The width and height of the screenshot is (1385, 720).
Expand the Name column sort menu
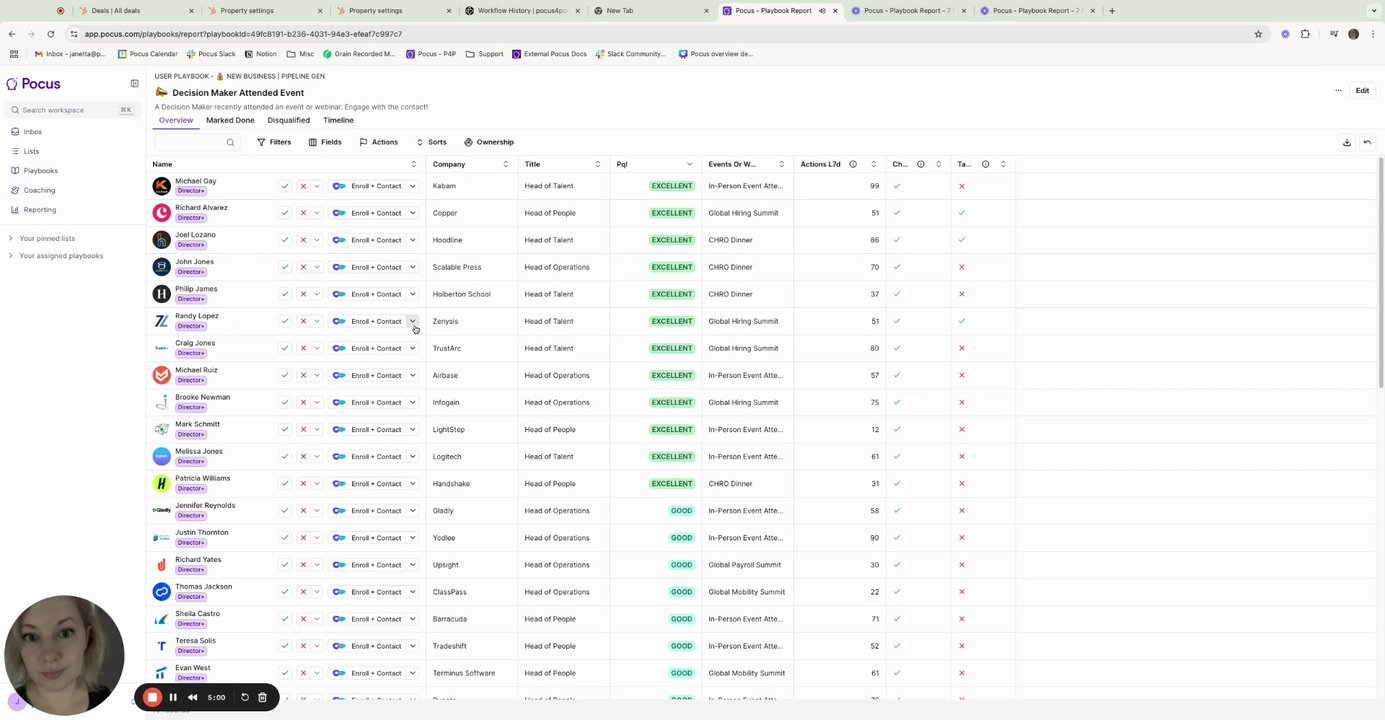point(414,164)
